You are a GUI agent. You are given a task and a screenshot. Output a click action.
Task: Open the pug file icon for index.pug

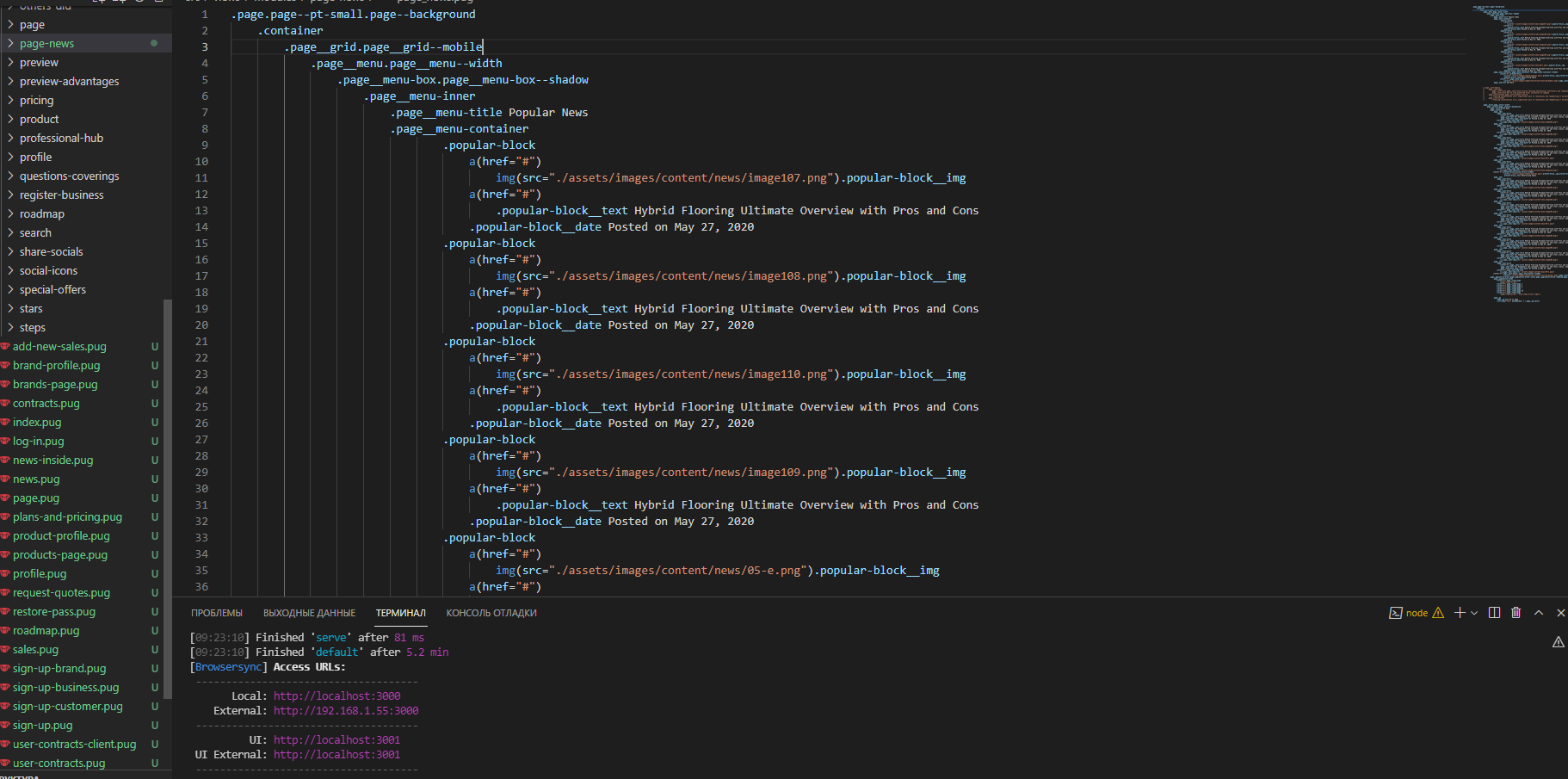click(x=5, y=422)
